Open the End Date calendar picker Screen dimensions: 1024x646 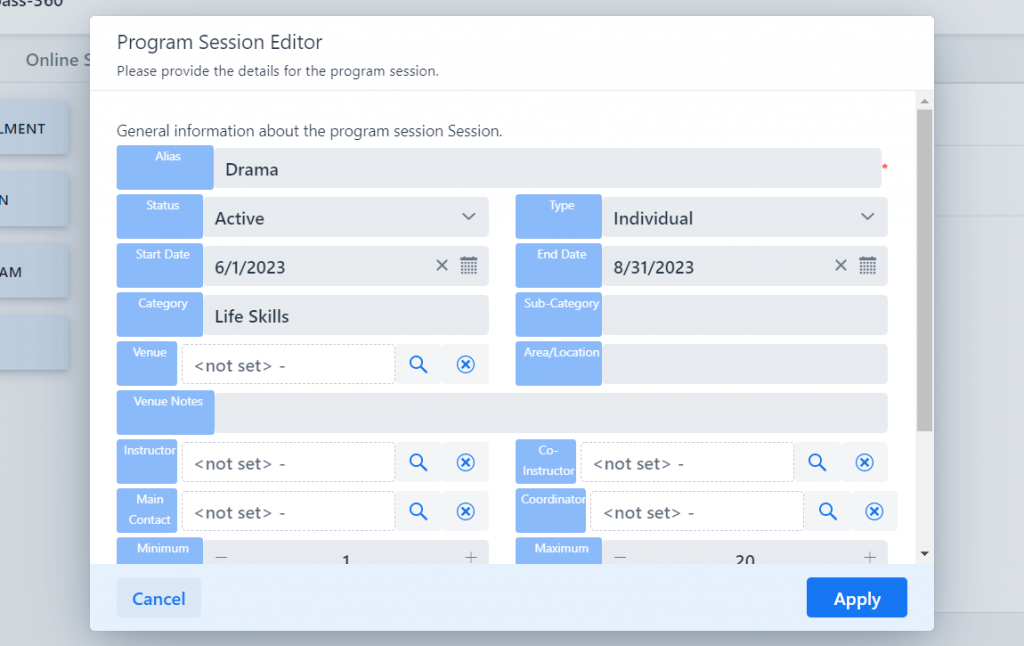(x=867, y=266)
